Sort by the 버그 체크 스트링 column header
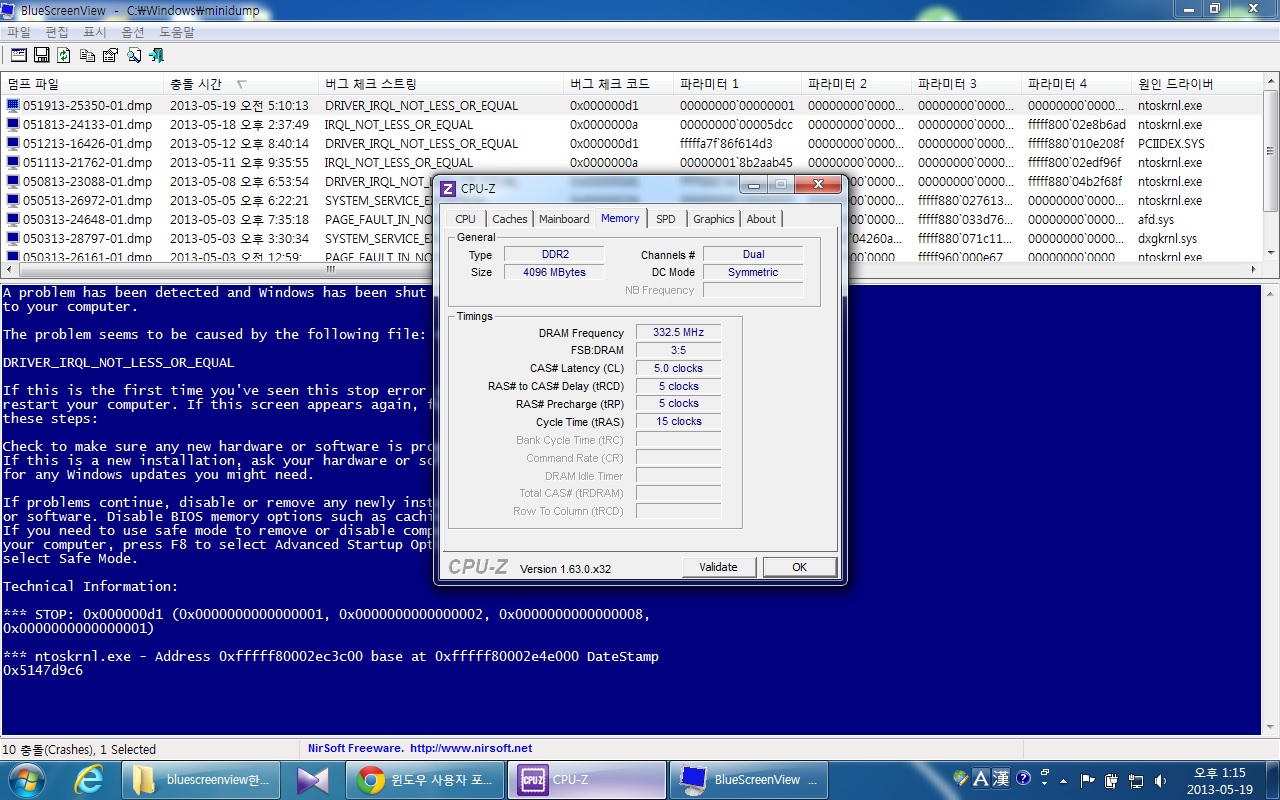The image size is (1280, 800). click(442, 84)
